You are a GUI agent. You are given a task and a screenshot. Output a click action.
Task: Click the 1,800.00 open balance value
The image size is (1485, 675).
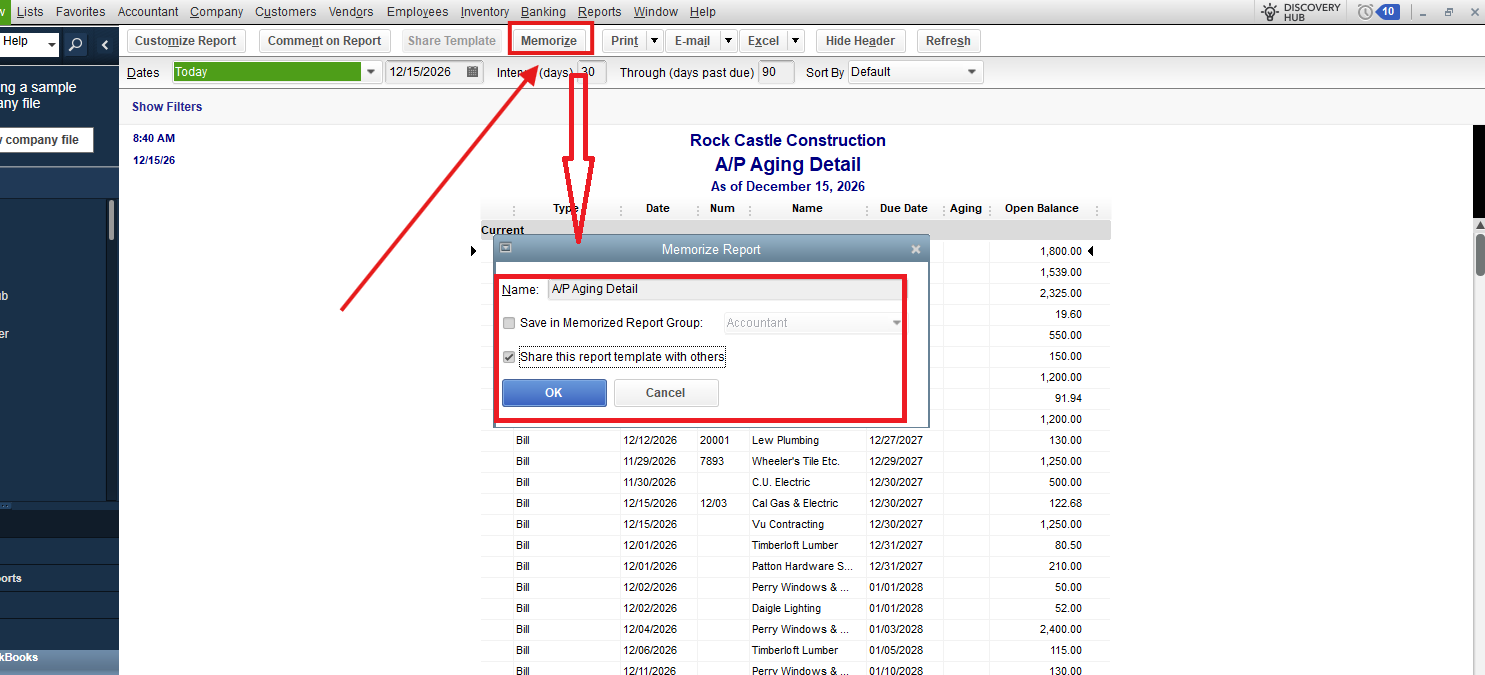[x=1060, y=251]
